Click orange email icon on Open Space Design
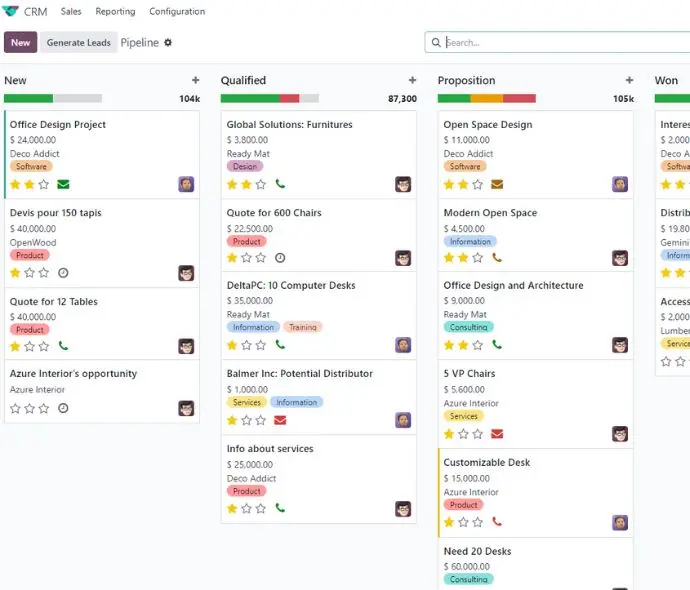Screen dimensions: 690x590 (497, 184)
